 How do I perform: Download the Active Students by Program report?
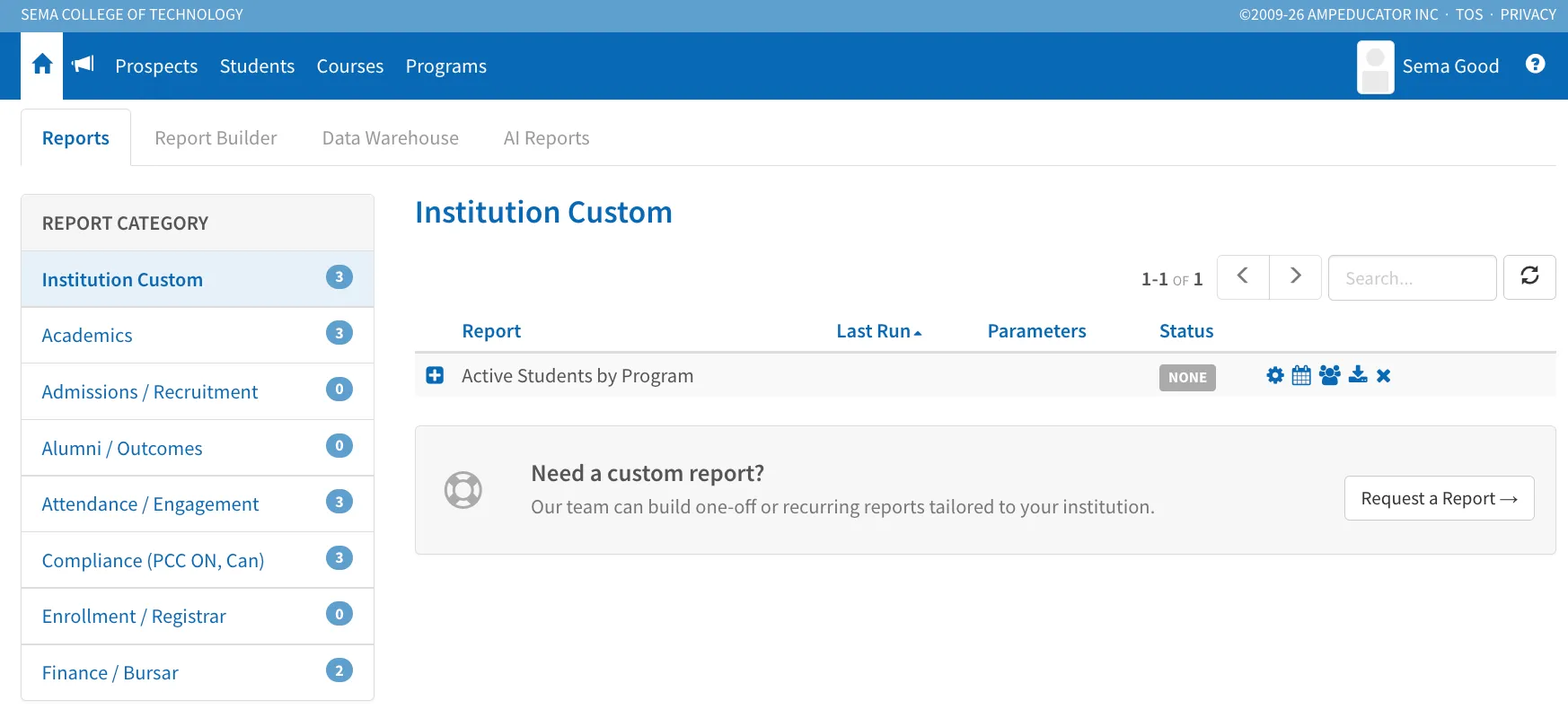[1358, 375]
